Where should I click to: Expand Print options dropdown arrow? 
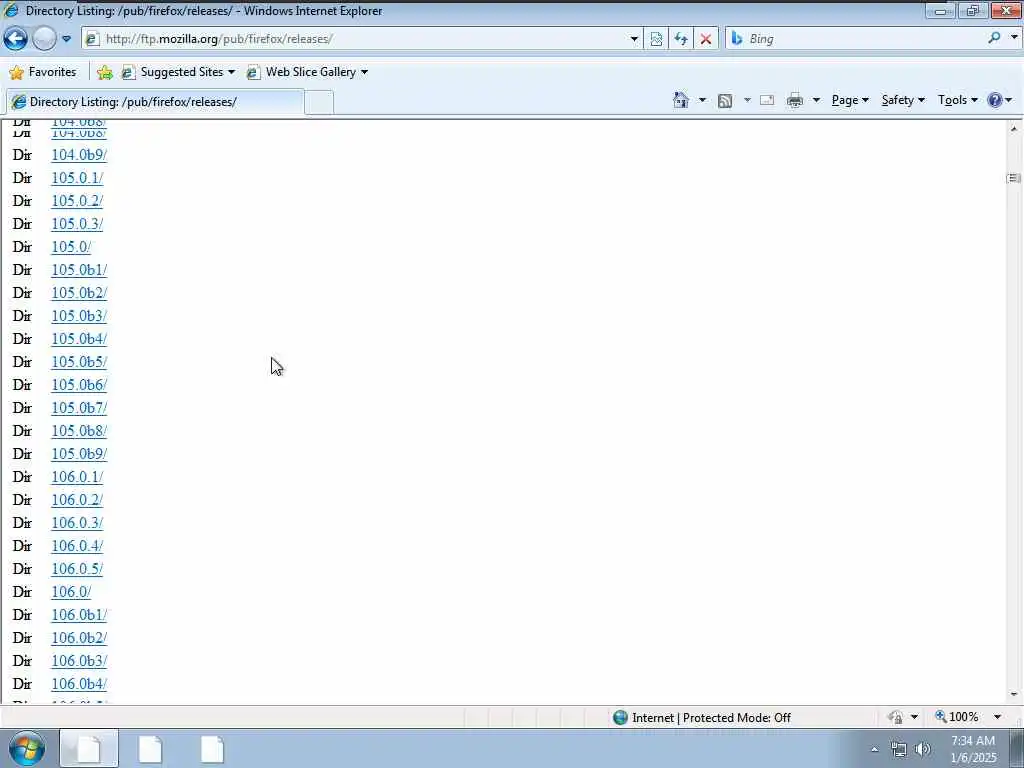tap(816, 100)
